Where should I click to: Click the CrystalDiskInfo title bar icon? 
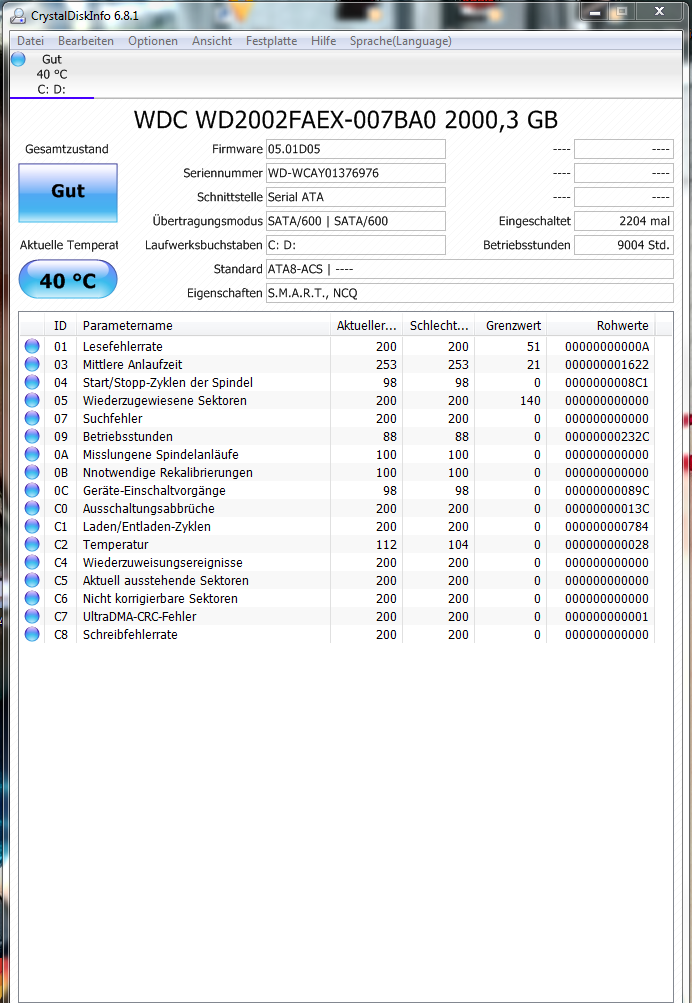tap(19, 15)
